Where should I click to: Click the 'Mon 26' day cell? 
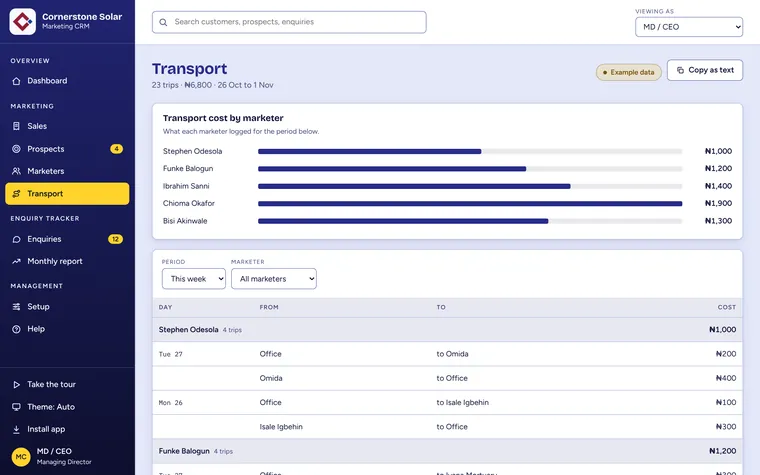point(171,403)
